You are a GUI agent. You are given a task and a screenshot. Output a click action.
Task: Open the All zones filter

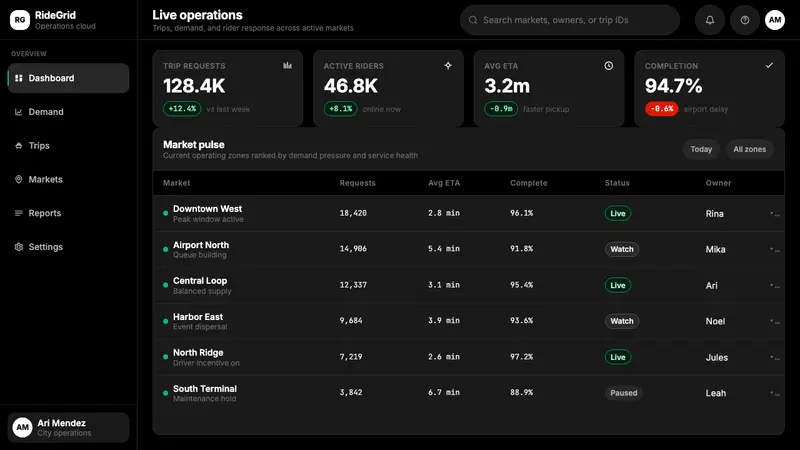tap(749, 149)
